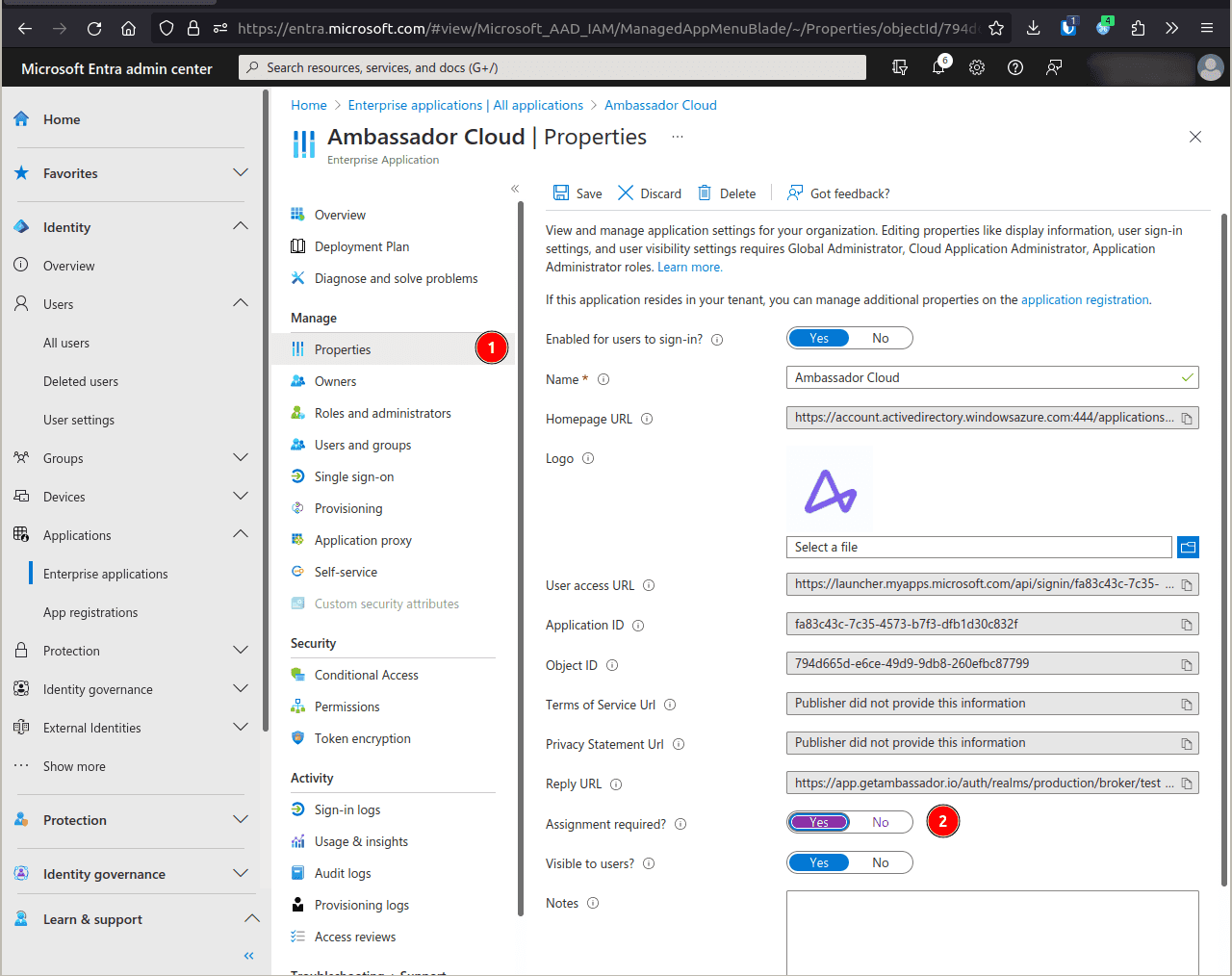The width and height of the screenshot is (1232, 976).
Task: Expand External Identities section
Action: 241,727
